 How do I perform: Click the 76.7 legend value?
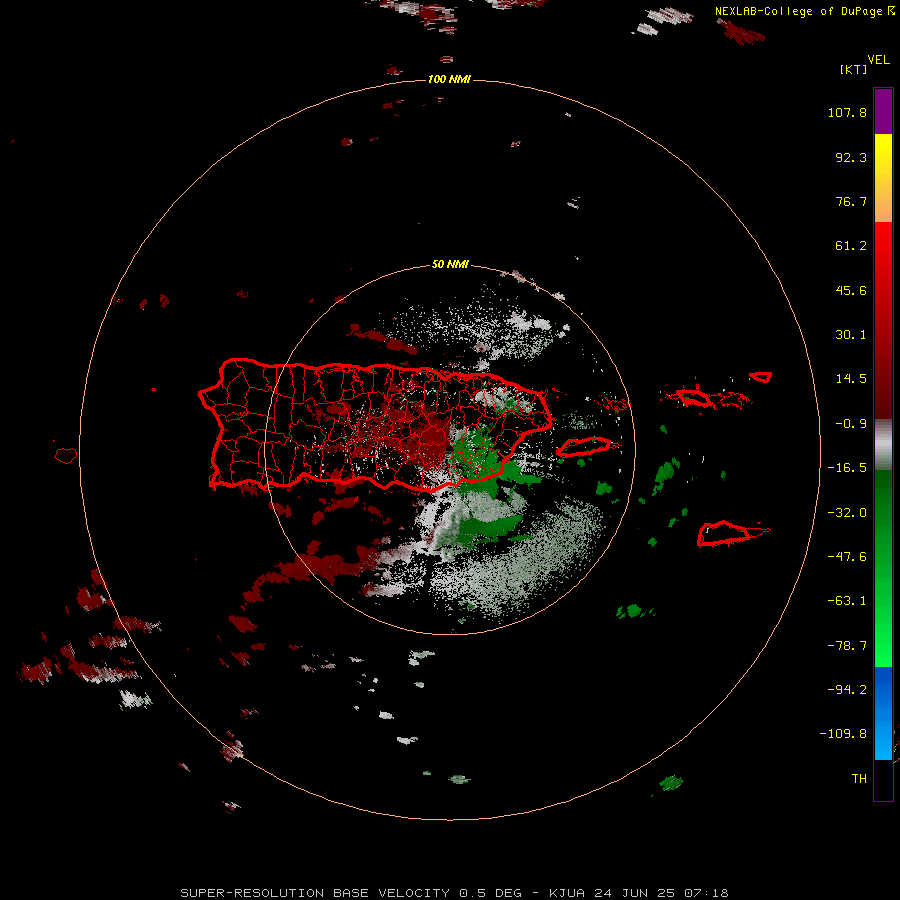pos(851,201)
